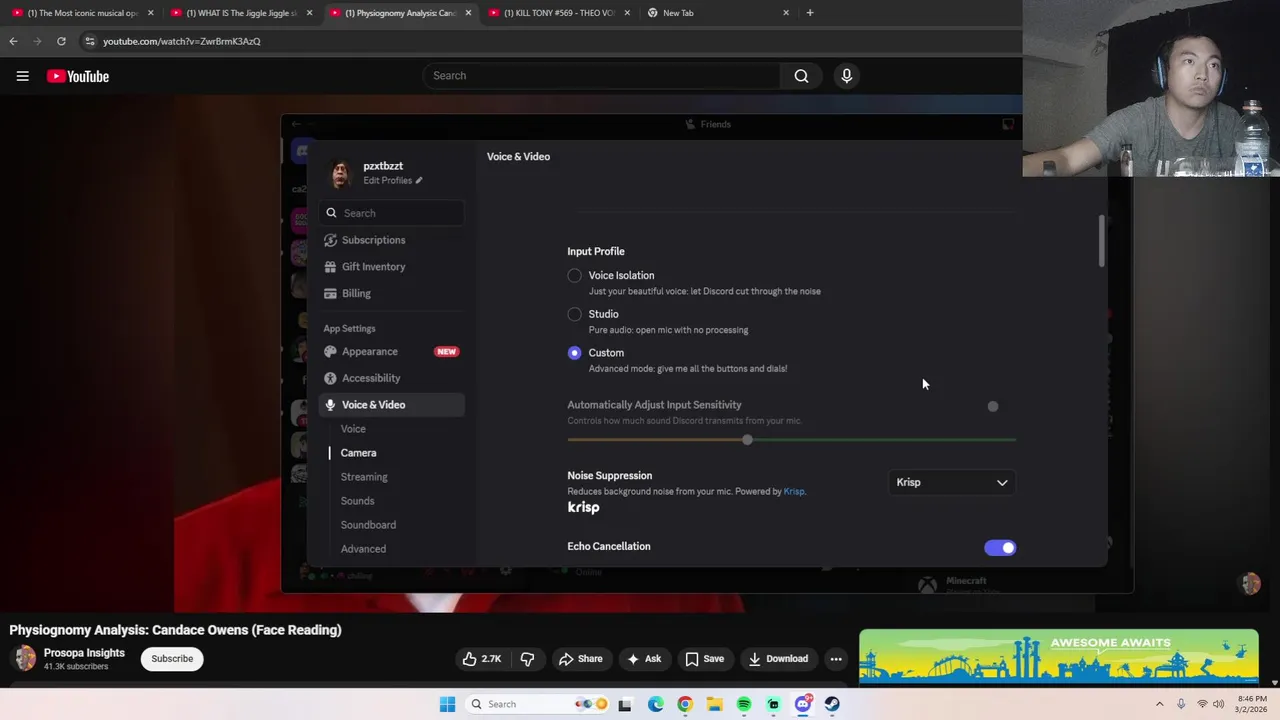Open Discord from the taskbar
Image resolution: width=1280 pixels, height=720 pixels.
pos(803,704)
